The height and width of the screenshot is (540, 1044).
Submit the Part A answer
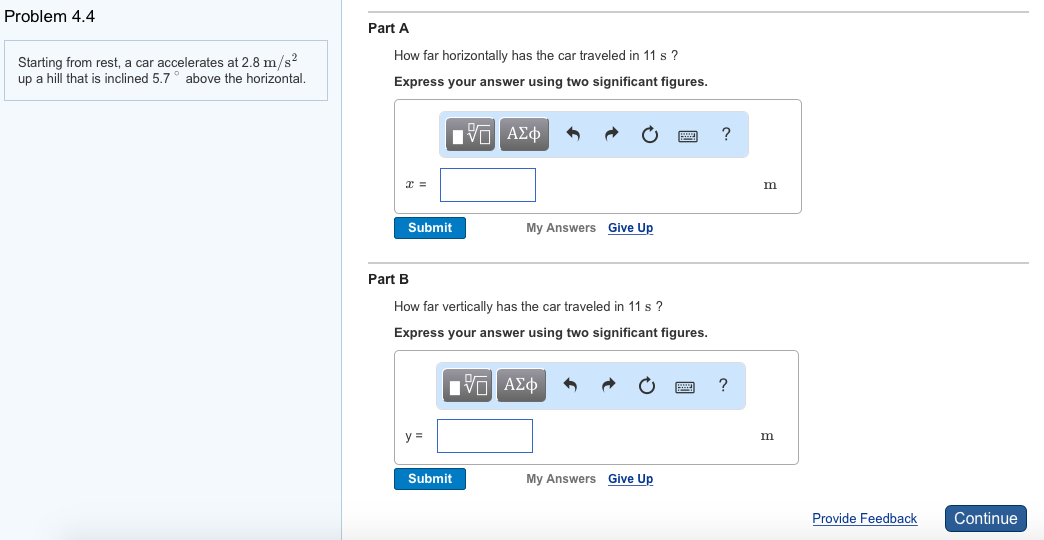430,228
